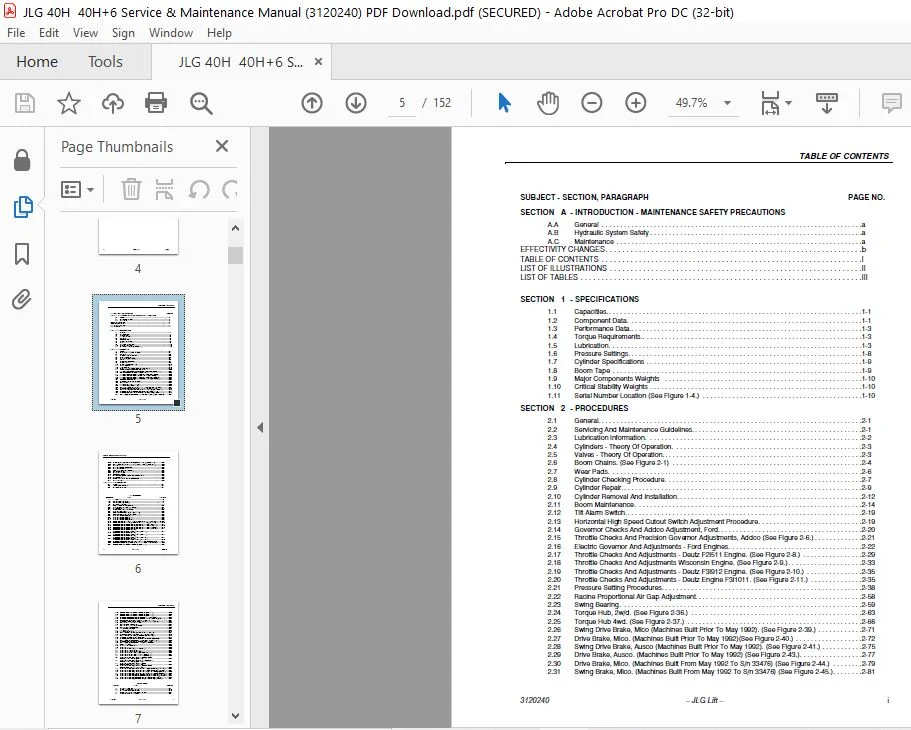This screenshot has height=730, width=911.
Task: Click thumbnails scrollbar up arrow
Action: click(x=235, y=228)
